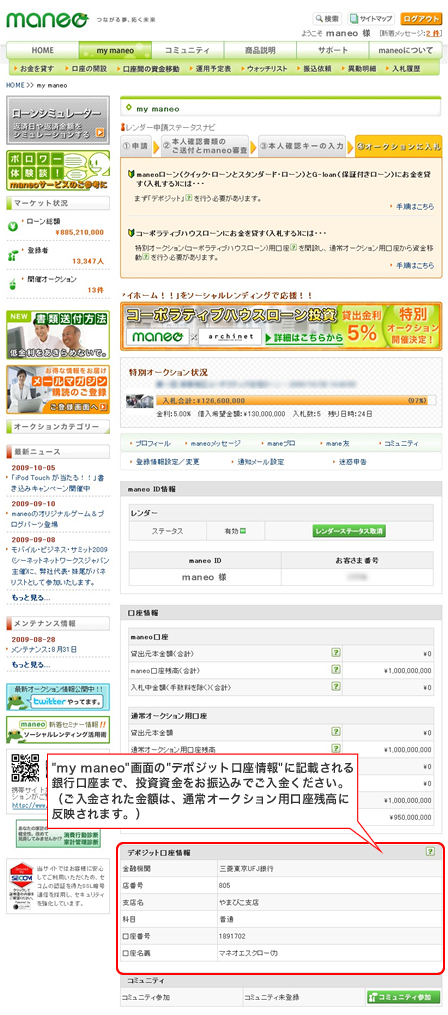Open the ローンシミュレーター banner

click(x=57, y=120)
